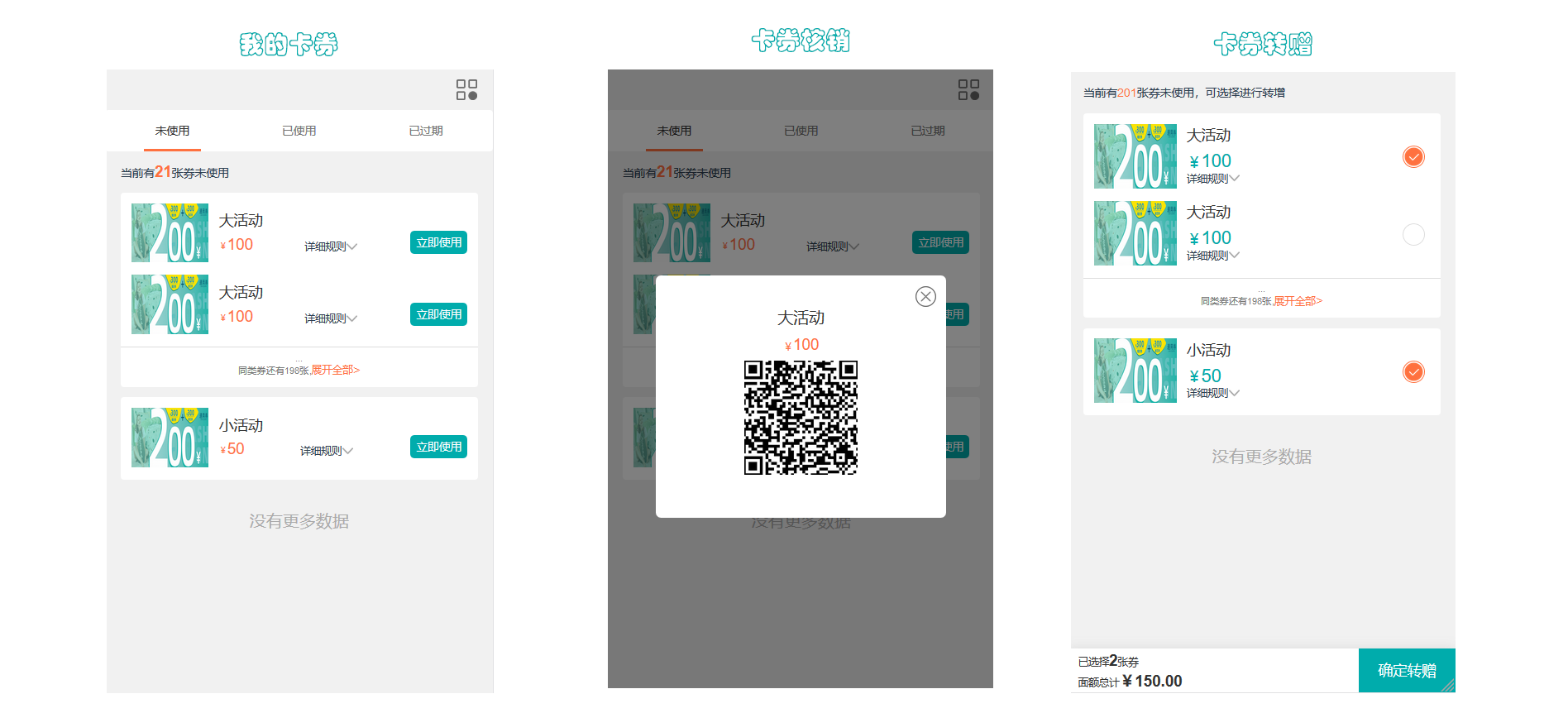Click second 大活动 coupon image in My Coupons
1568x713 pixels.
tap(170, 304)
